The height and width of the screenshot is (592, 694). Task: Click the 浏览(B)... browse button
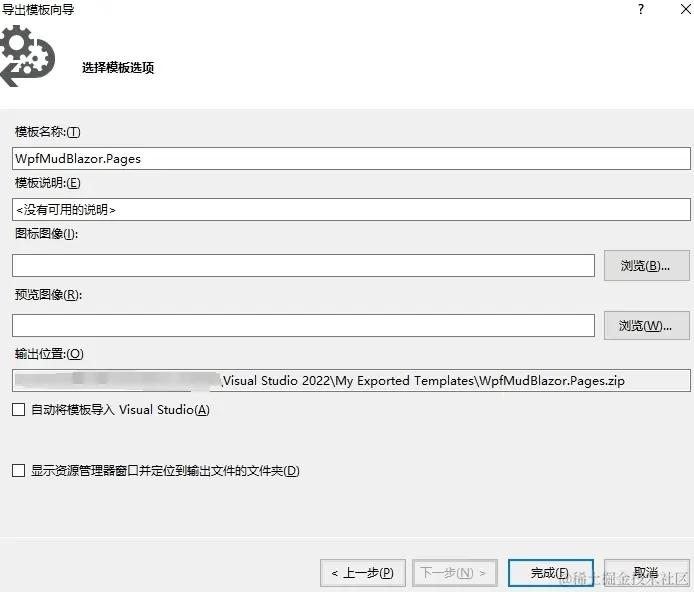click(647, 265)
